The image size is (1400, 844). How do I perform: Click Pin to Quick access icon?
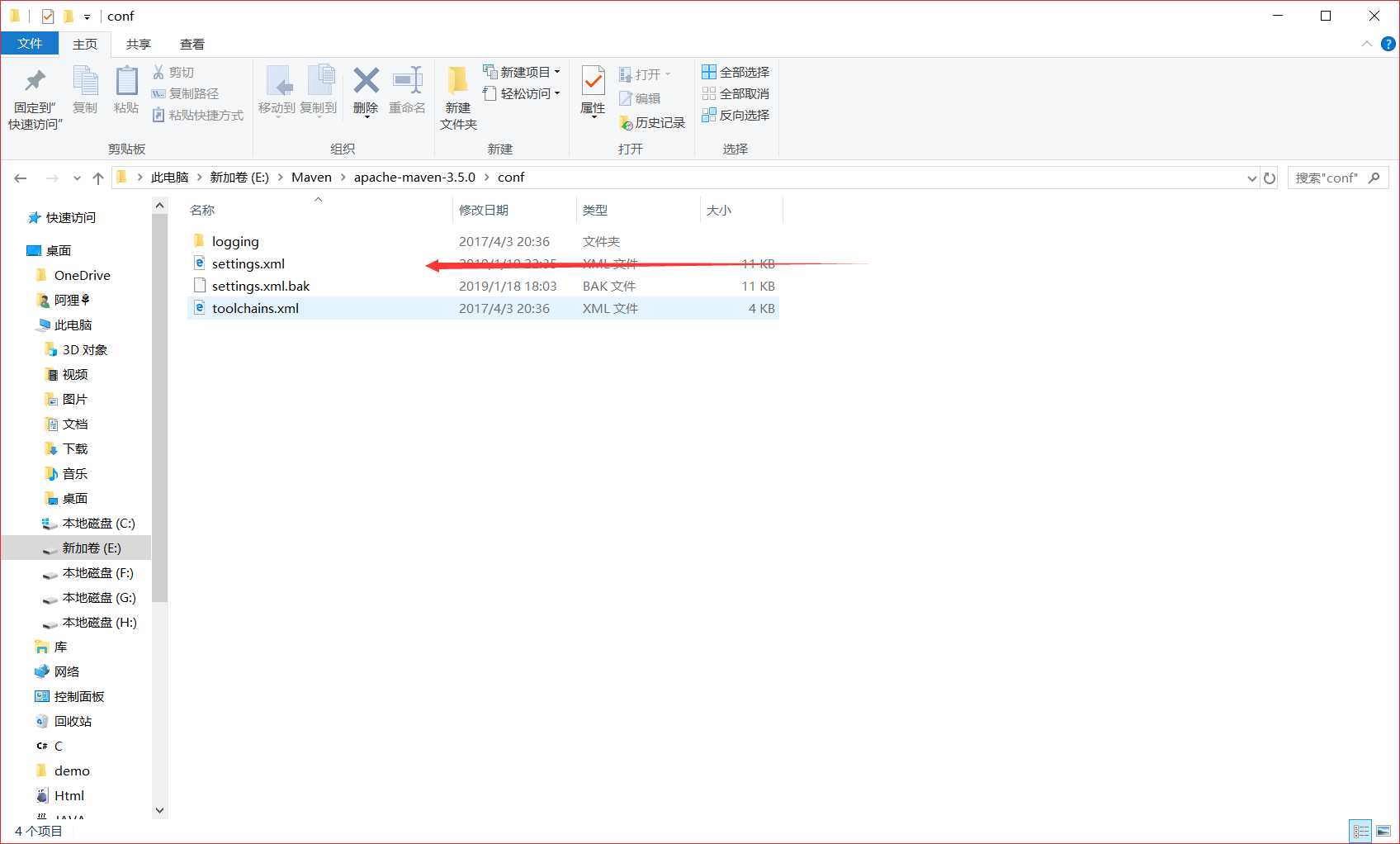point(35,81)
